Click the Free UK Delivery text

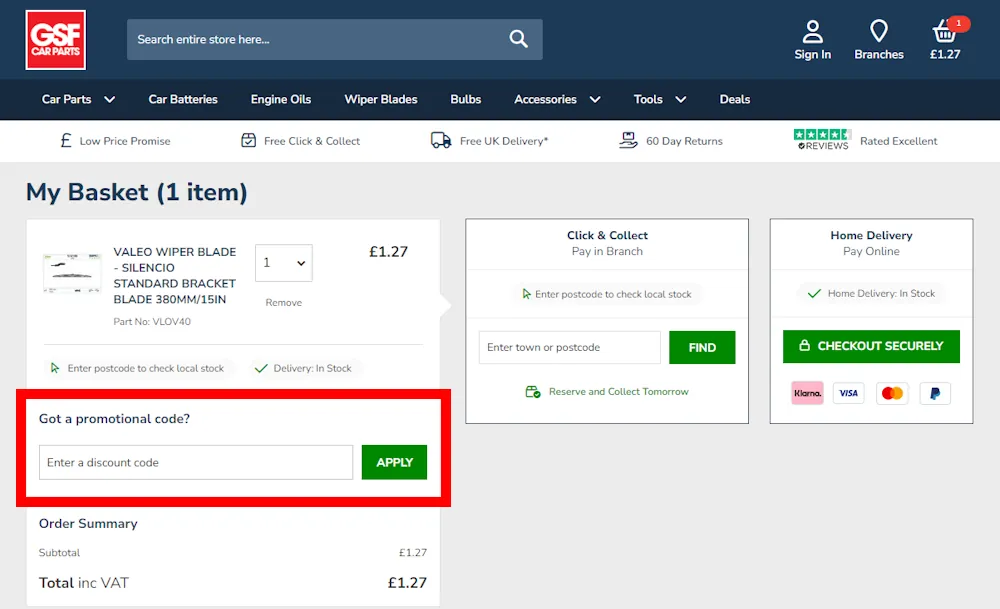point(504,141)
